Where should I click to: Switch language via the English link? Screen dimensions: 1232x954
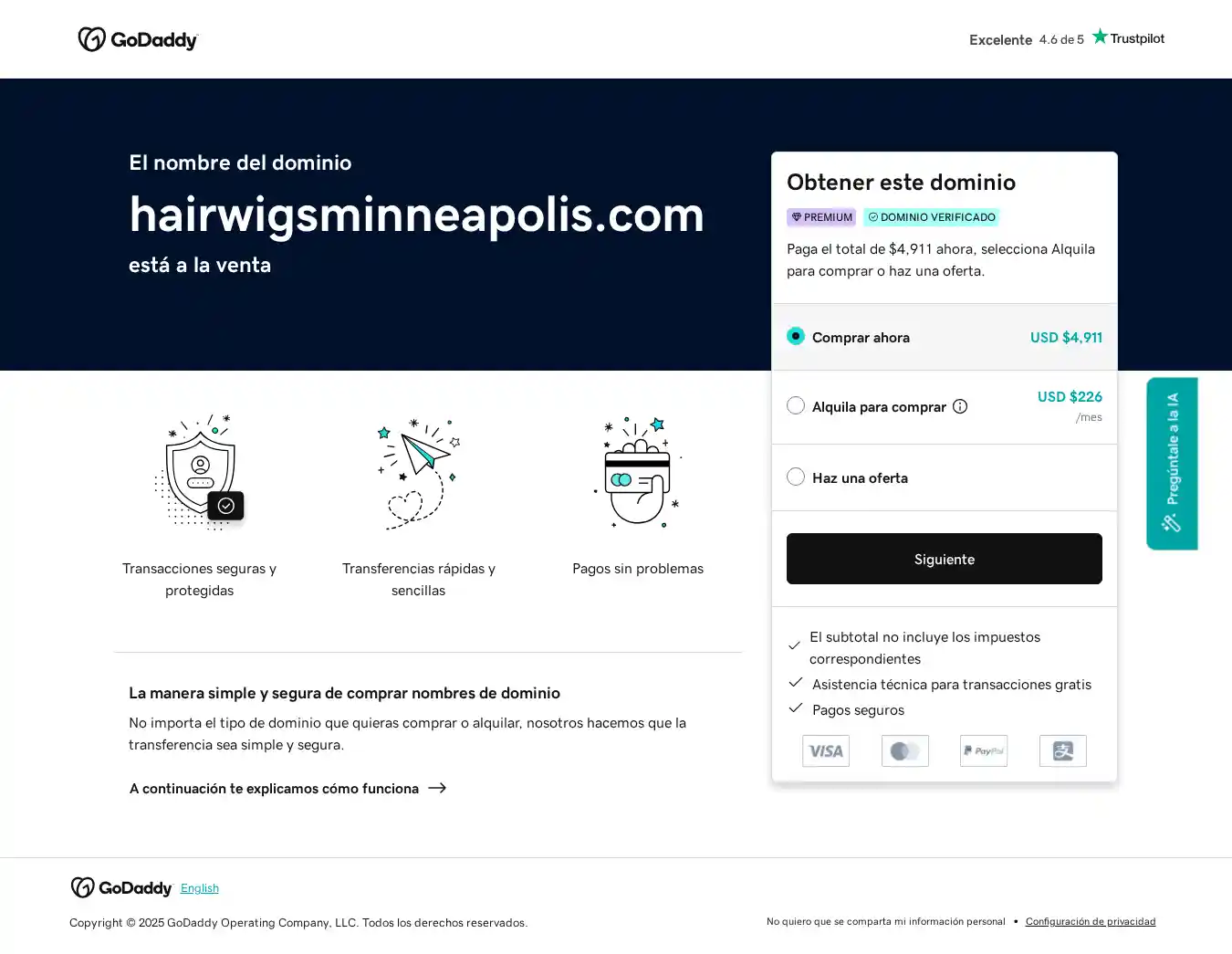pyautogui.click(x=200, y=888)
